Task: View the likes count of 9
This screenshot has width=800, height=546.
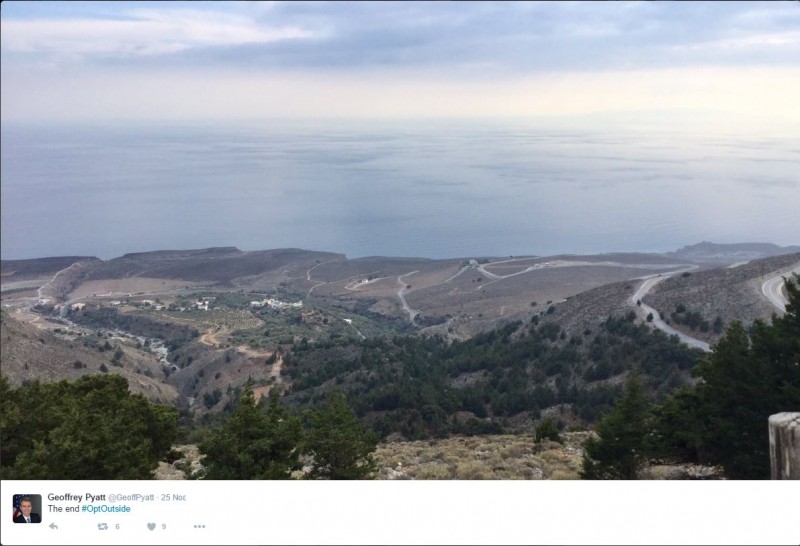Action: [164, 527]
